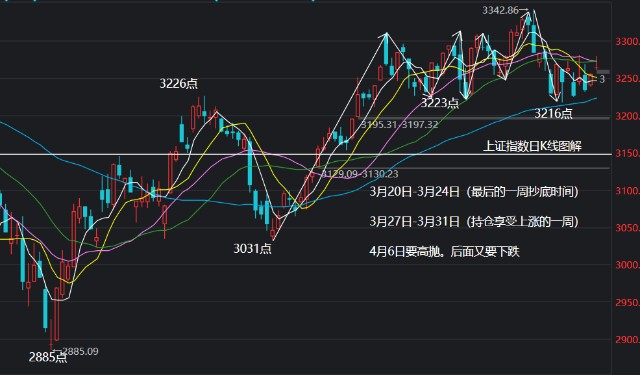
Task: Click the 3223点 annotation text
Action: (440, 103)
